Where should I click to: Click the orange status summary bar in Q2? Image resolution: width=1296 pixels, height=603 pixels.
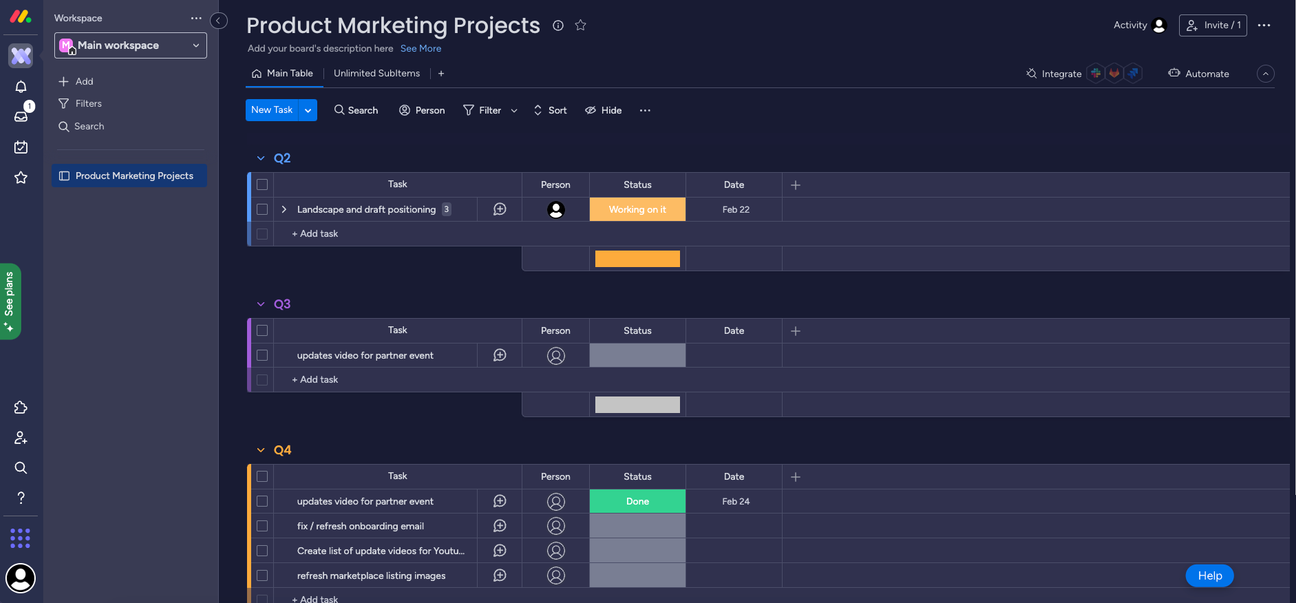[x=637, y=258]
